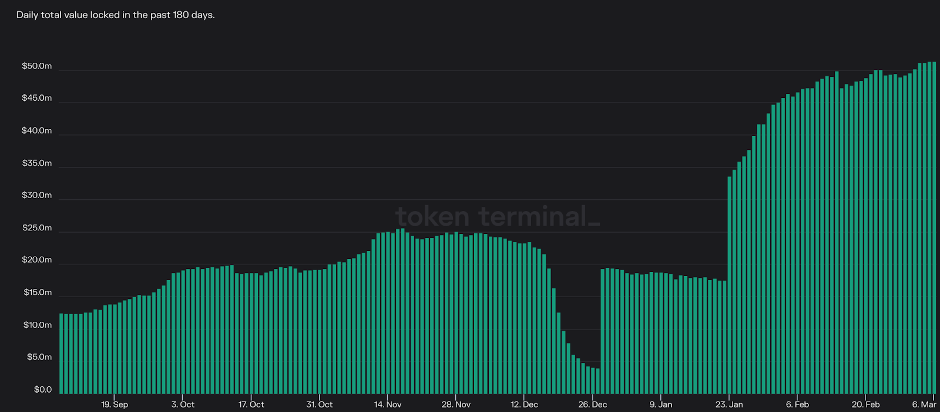Click the 6. Mar date label
941x412 pixels.
[x=924, y=405]
